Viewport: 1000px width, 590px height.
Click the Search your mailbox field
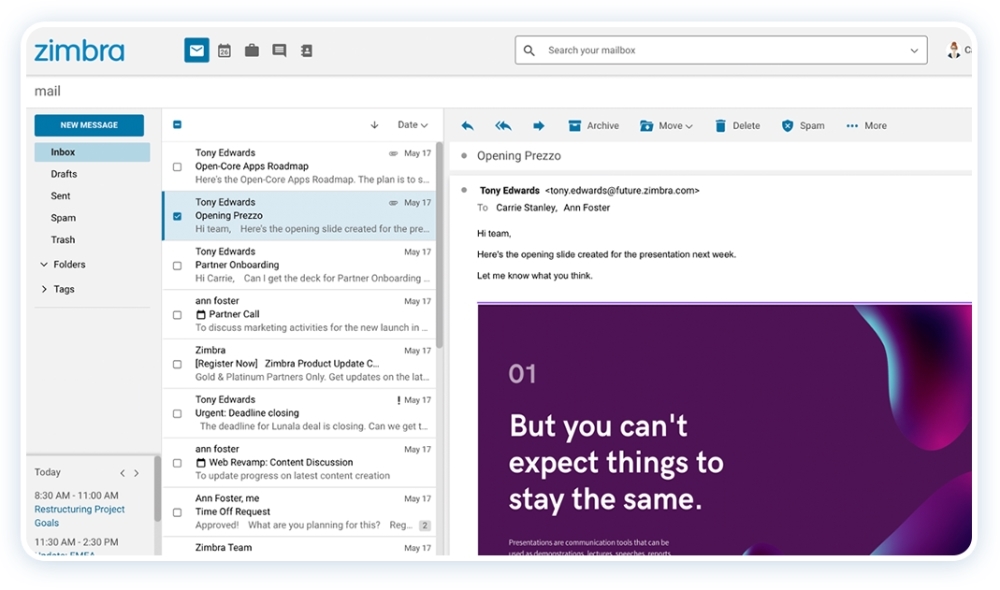tap(720, 50)
